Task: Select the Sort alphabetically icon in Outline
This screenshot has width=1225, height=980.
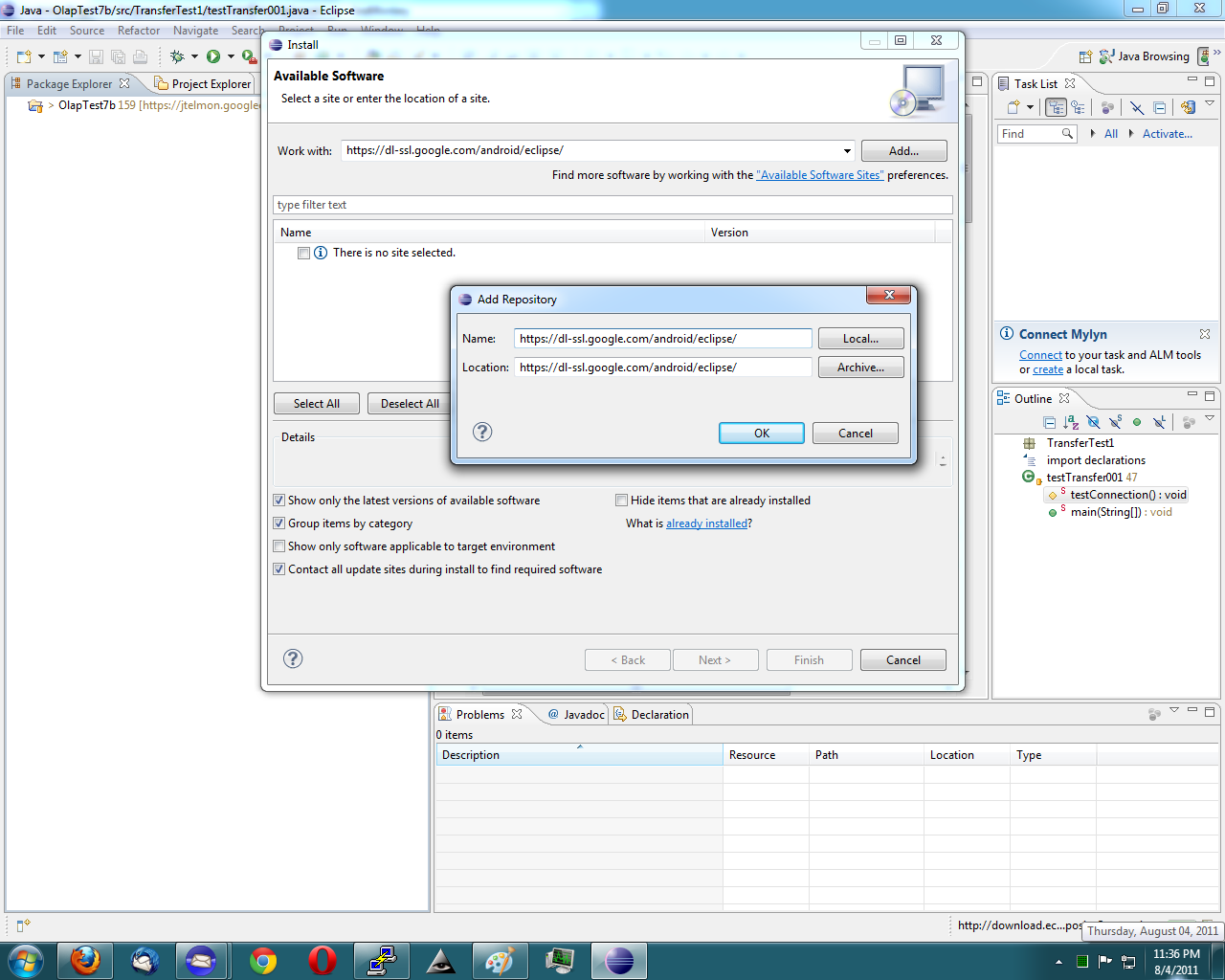Action: tap(1072, 422)
